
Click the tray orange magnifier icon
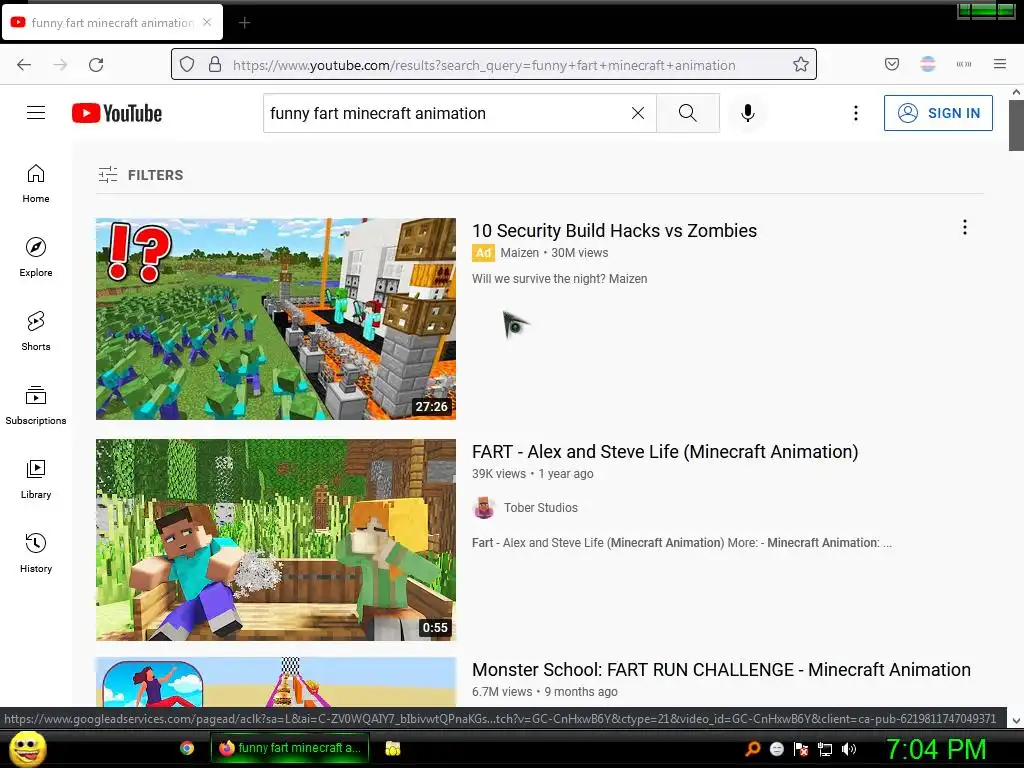tap(752, 749)
